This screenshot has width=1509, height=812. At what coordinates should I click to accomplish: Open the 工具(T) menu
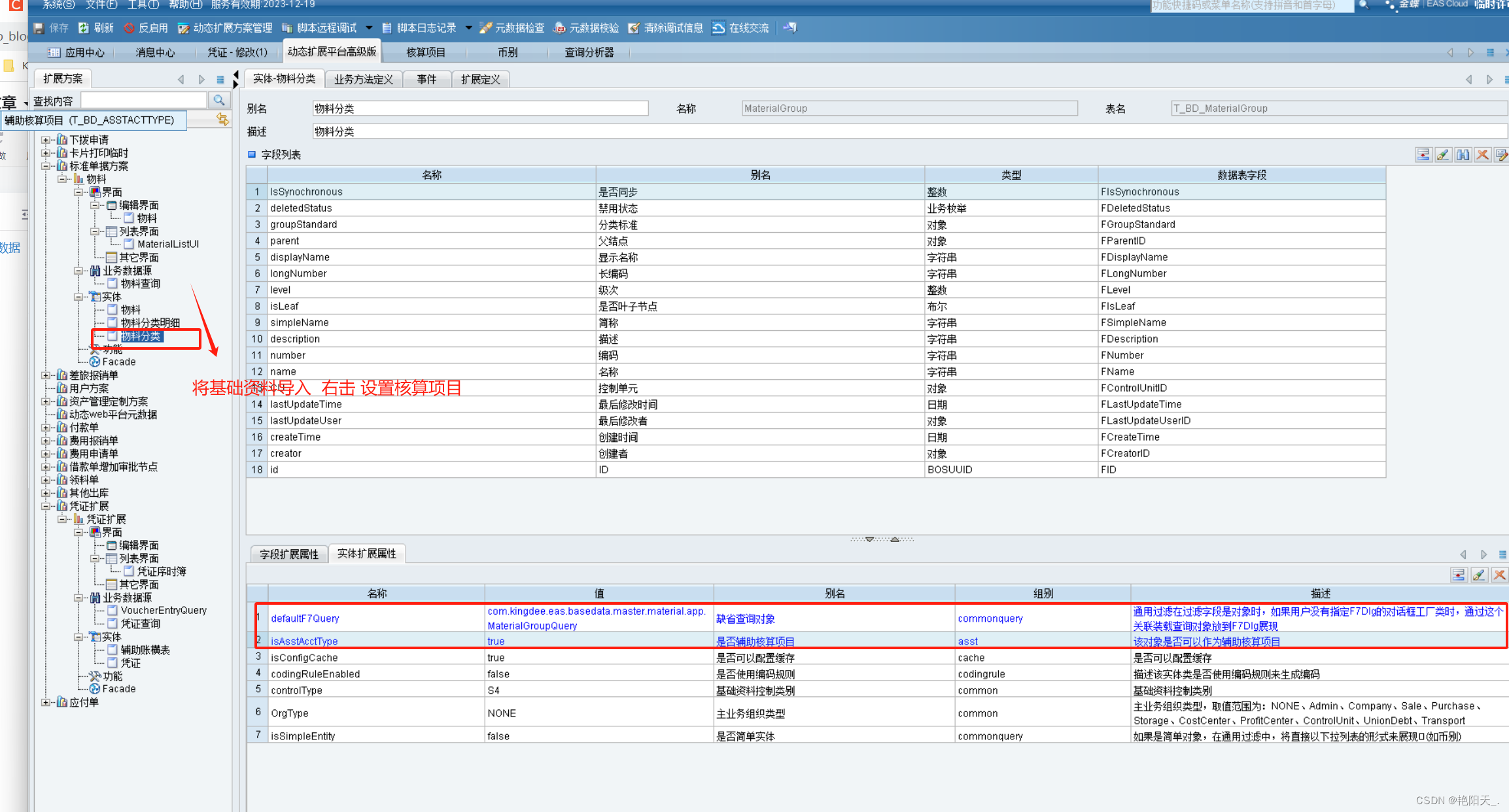click(x=143, y=5)
